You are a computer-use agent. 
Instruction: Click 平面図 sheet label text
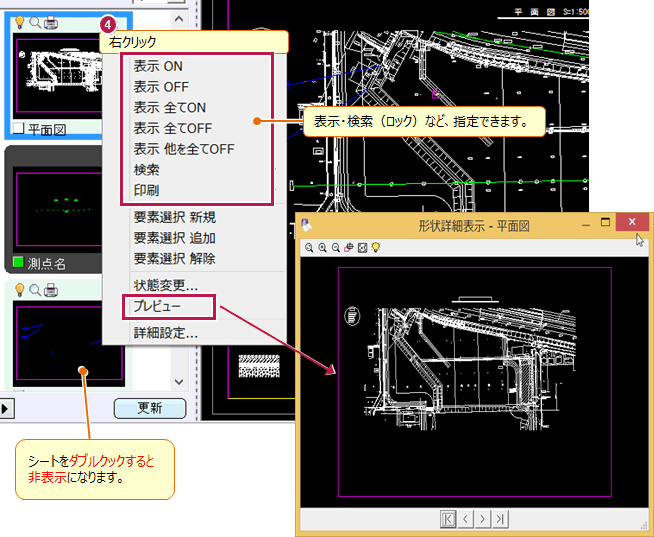click(47, 130)
